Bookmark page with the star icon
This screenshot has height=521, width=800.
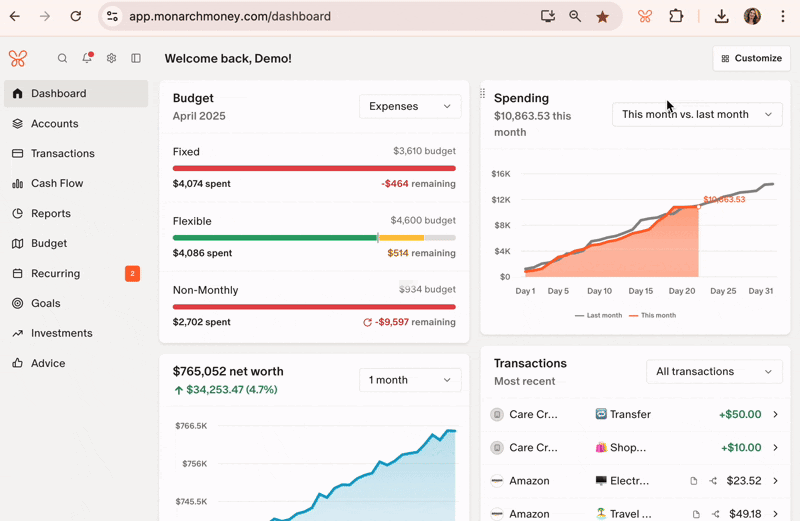[602, 17]
